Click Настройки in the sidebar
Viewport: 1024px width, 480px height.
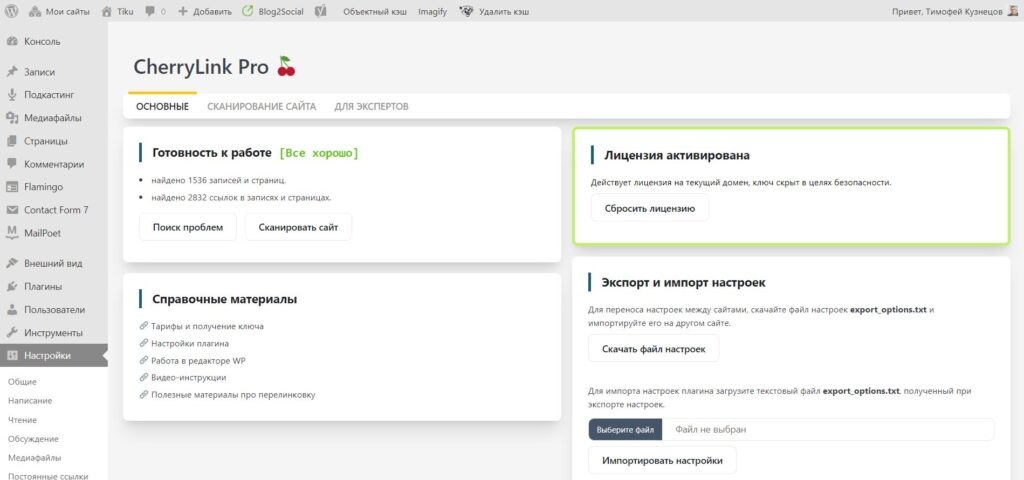54,355
